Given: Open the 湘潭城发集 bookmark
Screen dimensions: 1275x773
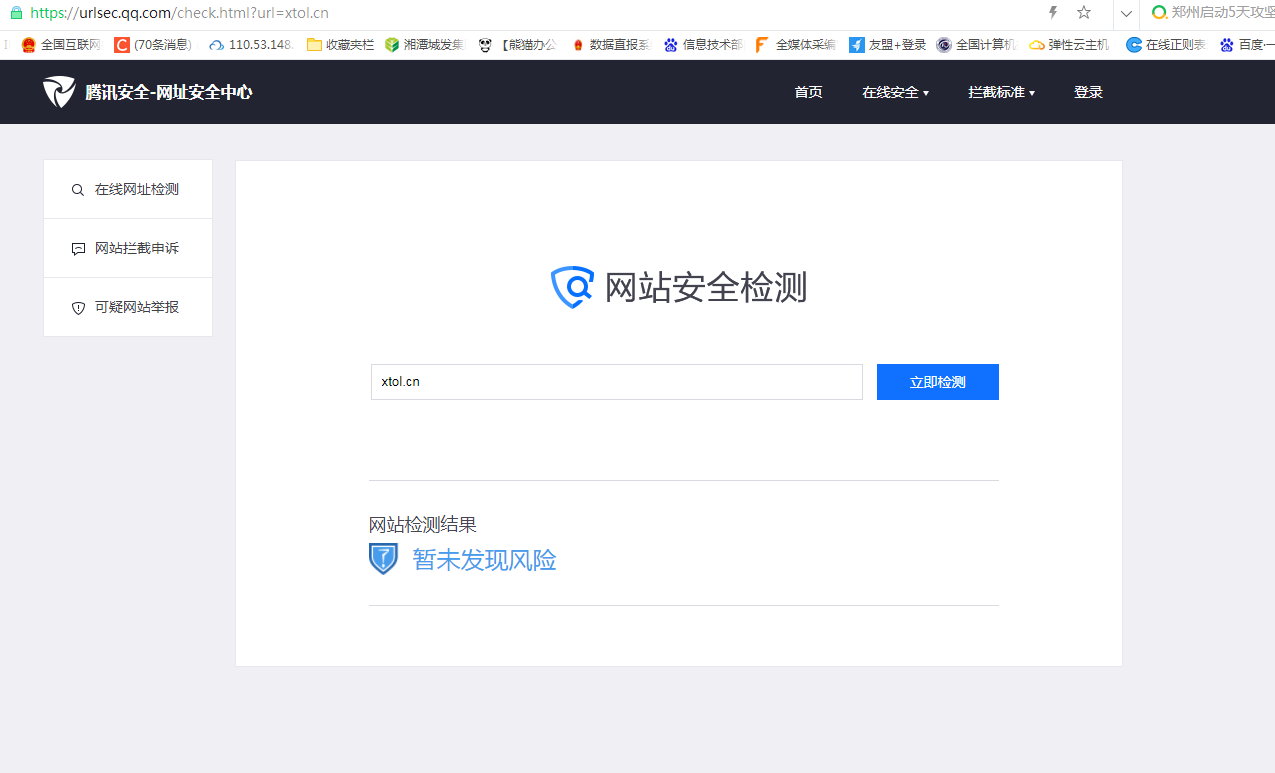Looking at the screenshot, I should [424, 45].
